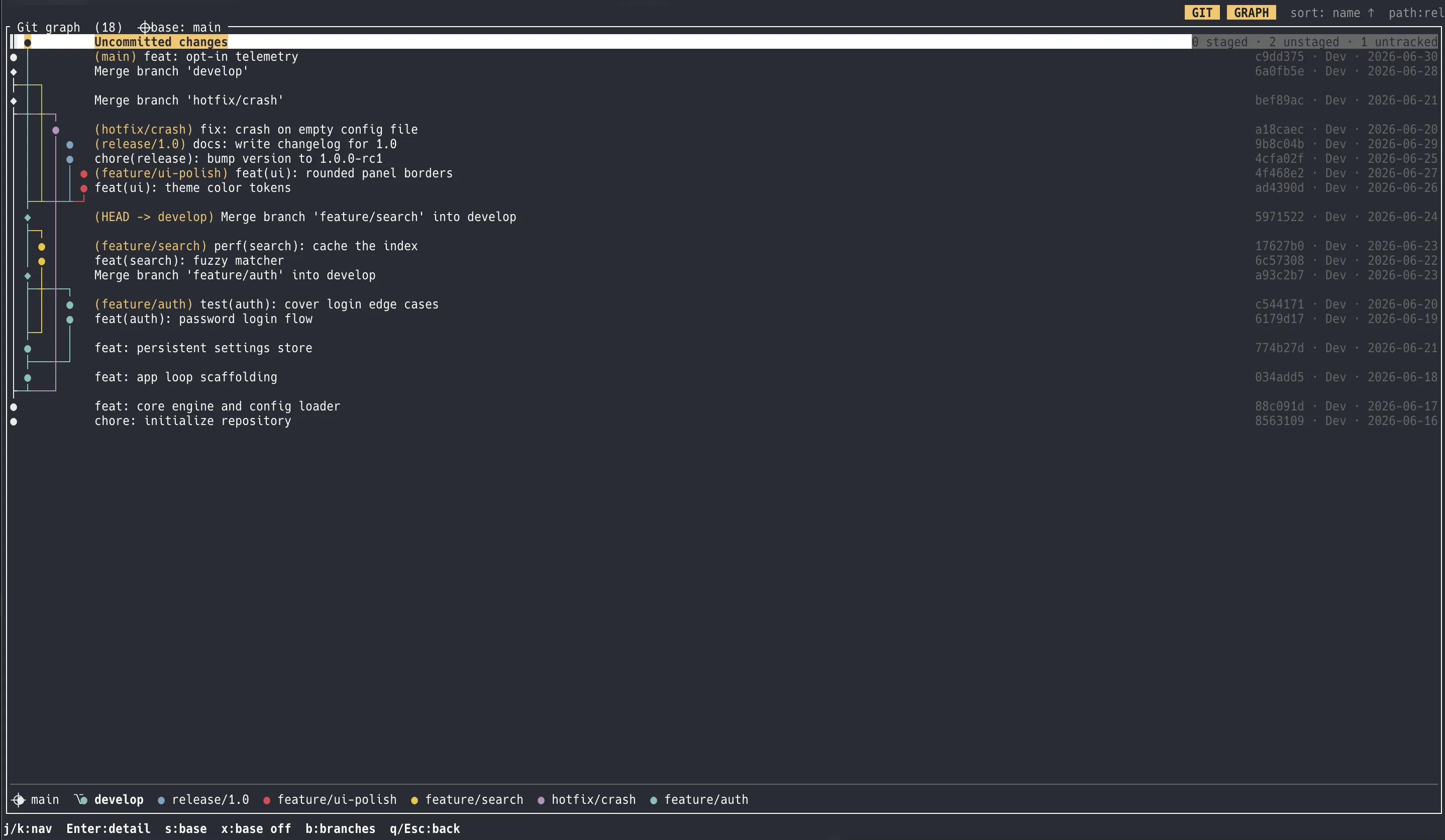Select commit Merge branch 'develop'
The image size is (1445, 840).
click(x=724, y=71)
